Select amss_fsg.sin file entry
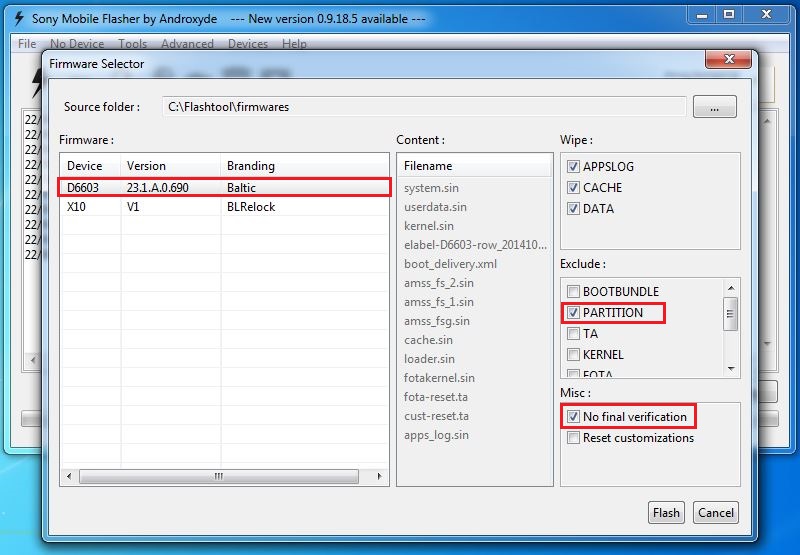The width and height of the screenshot is (800, 555). pyautogui.click(x=437, y=321)
